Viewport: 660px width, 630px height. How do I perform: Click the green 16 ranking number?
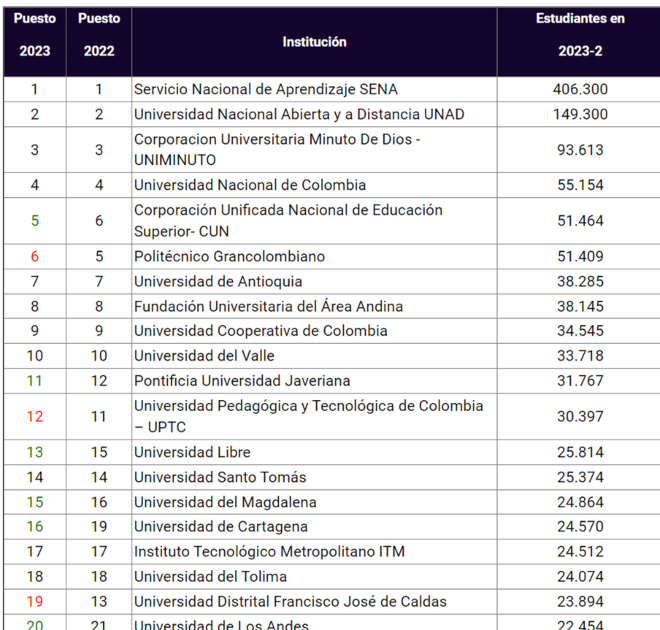coord(35,526)
